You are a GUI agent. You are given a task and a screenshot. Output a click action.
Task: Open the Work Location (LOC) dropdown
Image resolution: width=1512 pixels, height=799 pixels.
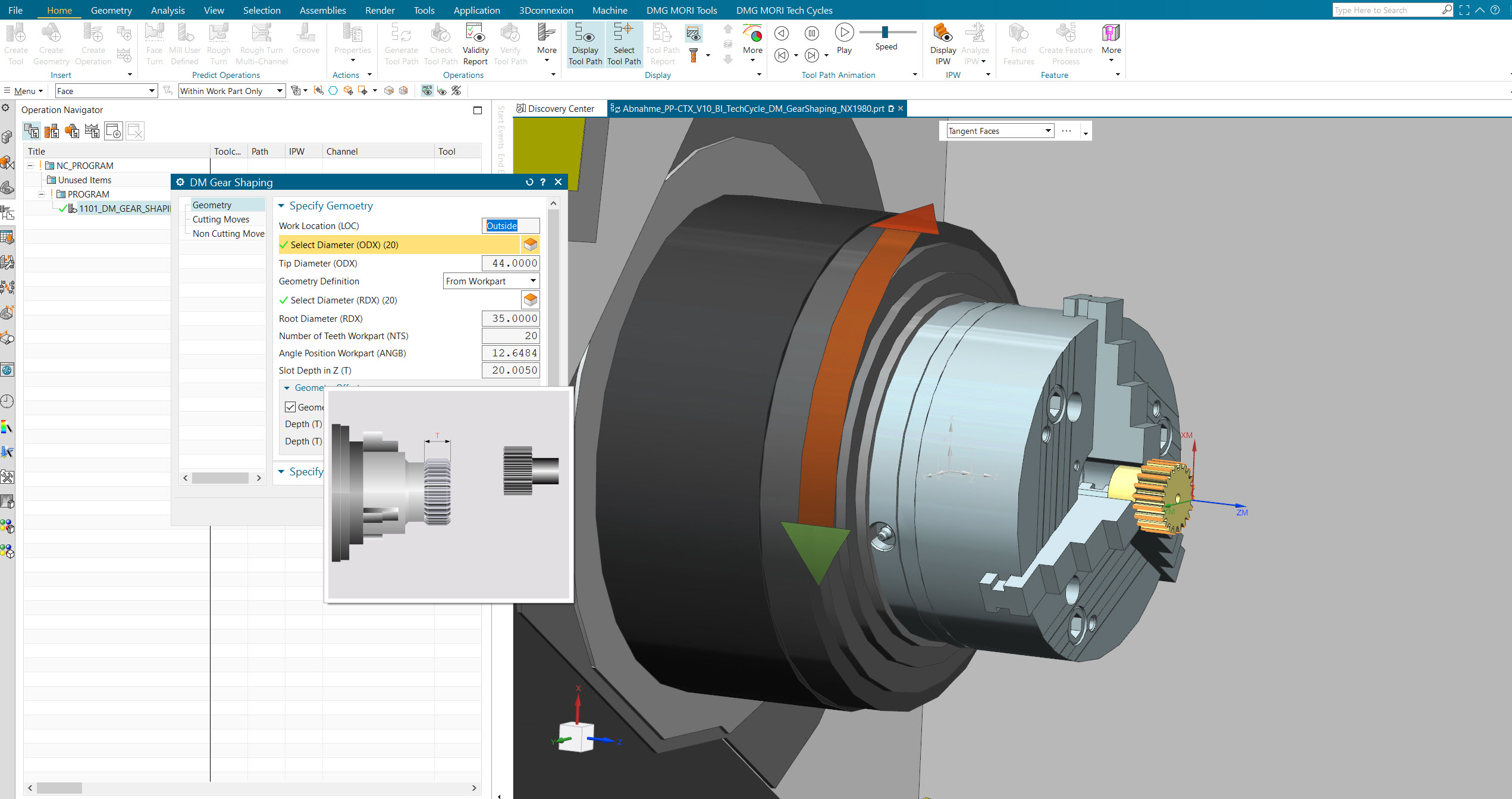click(510, 226)
